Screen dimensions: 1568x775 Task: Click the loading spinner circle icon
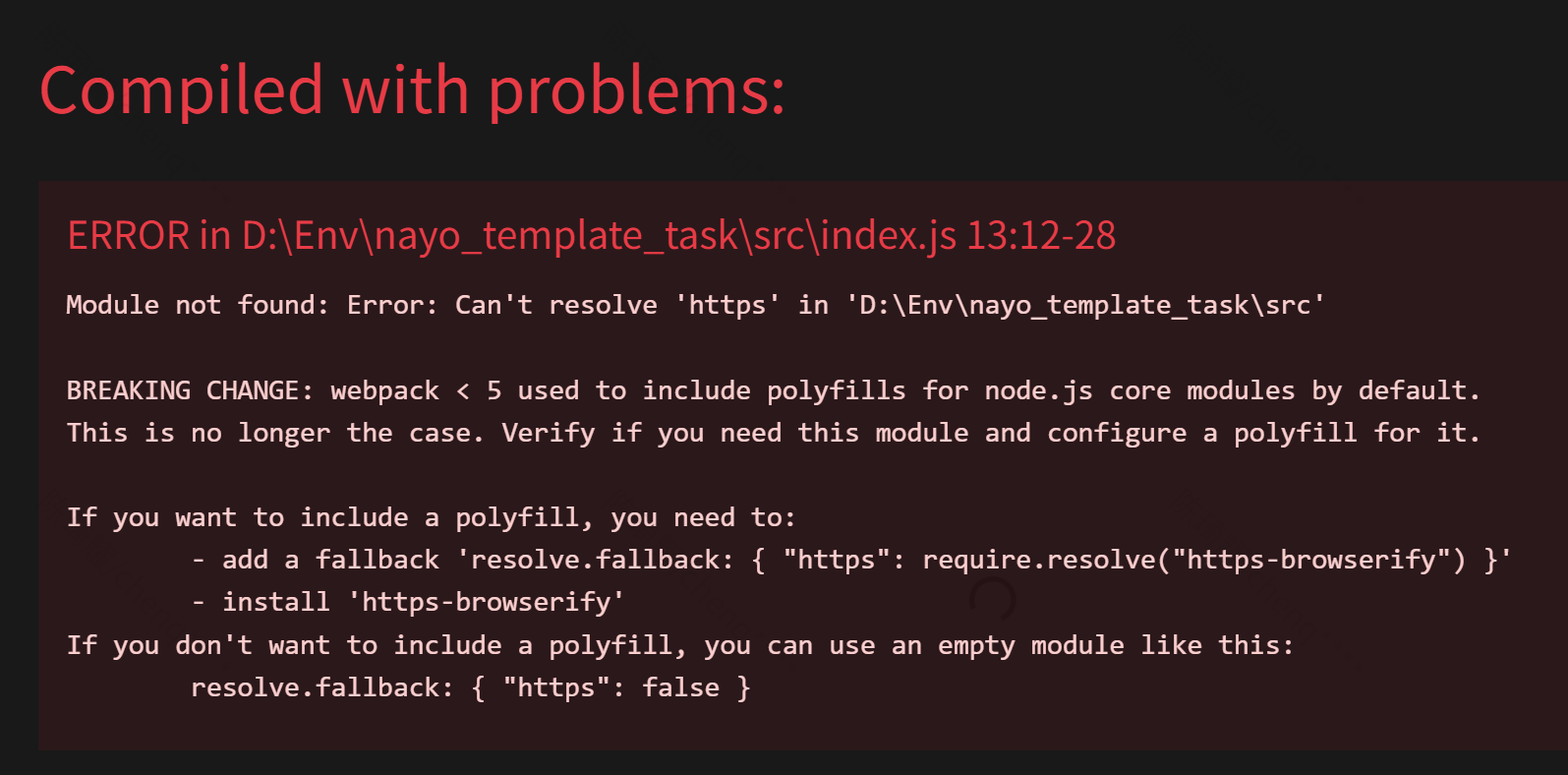[992, 599]
